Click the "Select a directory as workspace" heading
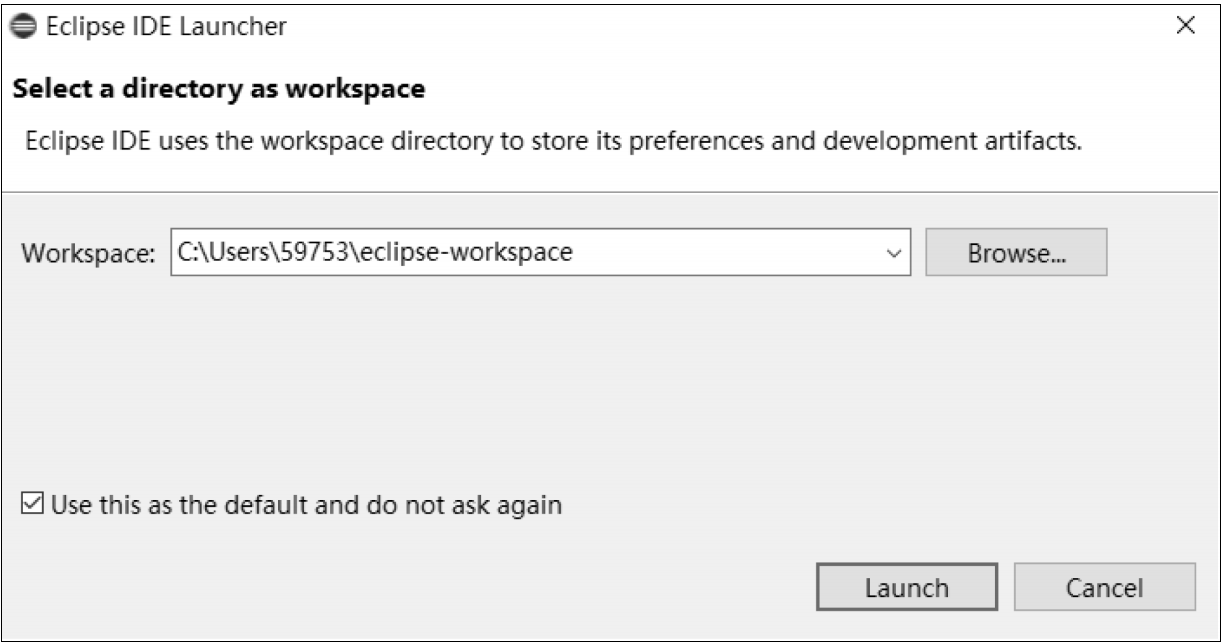The height and width of the screenshot is (642, 1222). (219, 90)
